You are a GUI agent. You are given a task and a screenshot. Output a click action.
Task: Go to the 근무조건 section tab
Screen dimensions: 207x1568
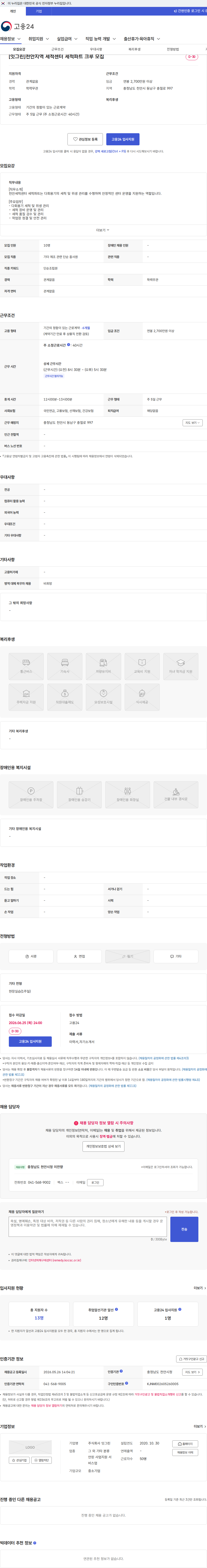(x=58, y=49)
